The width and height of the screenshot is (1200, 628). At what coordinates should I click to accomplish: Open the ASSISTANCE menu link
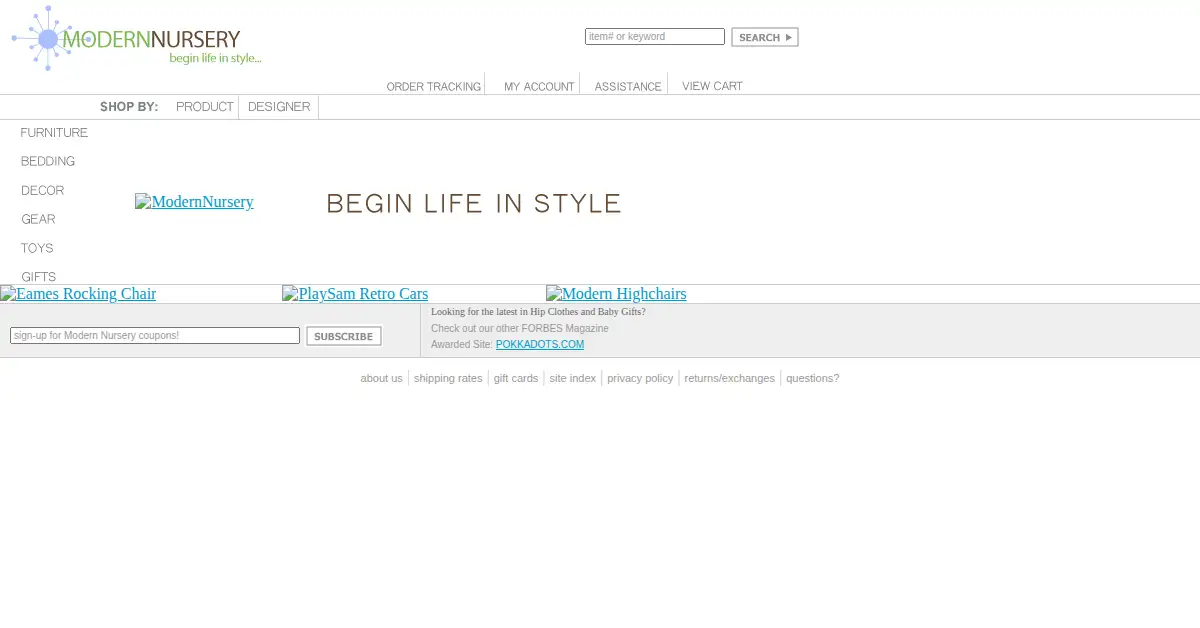(628, 87)
